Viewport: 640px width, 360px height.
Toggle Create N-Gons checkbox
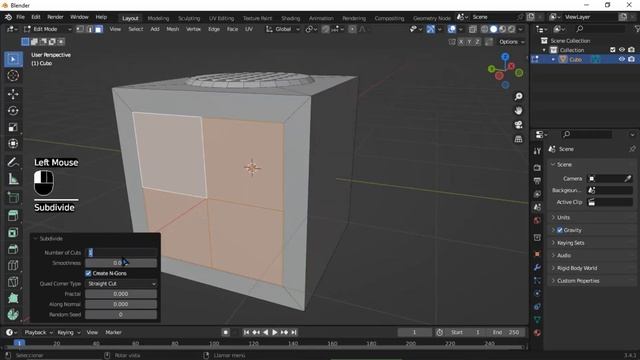pos(88,273)
